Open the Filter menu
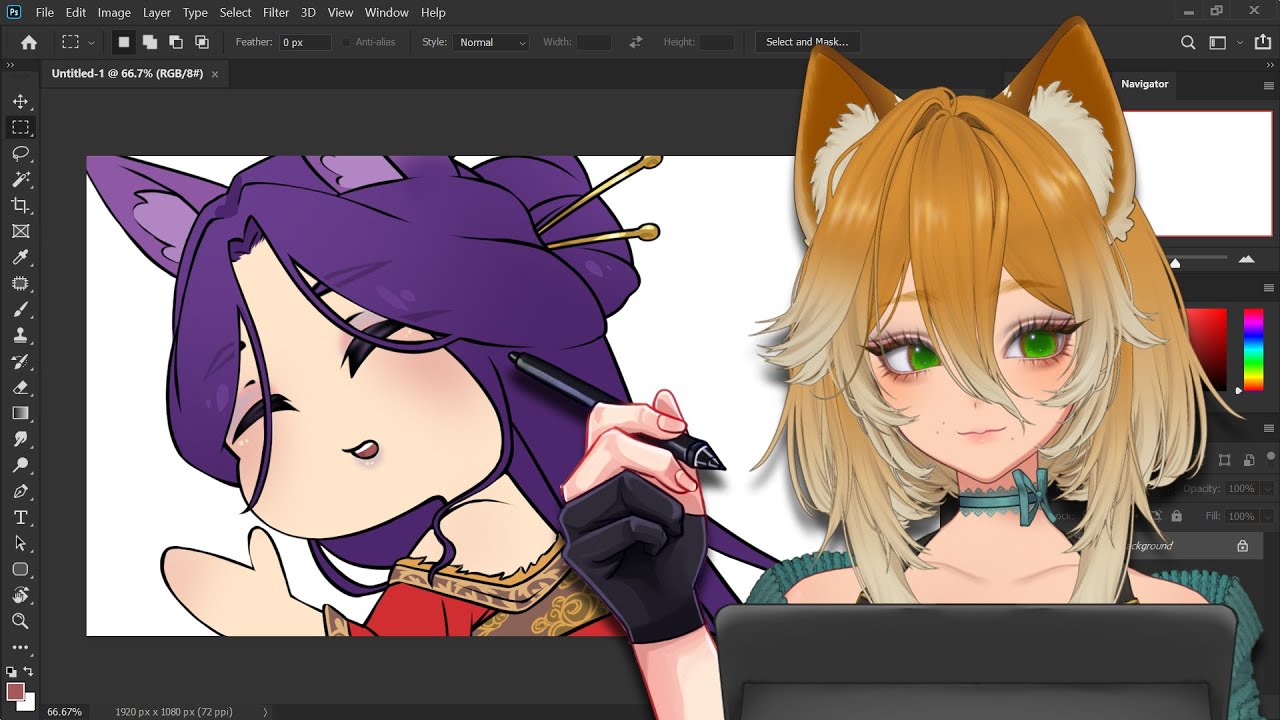The width and height of the screenshot is (1280, 720). pyautogui.click(x=276, y=13)
